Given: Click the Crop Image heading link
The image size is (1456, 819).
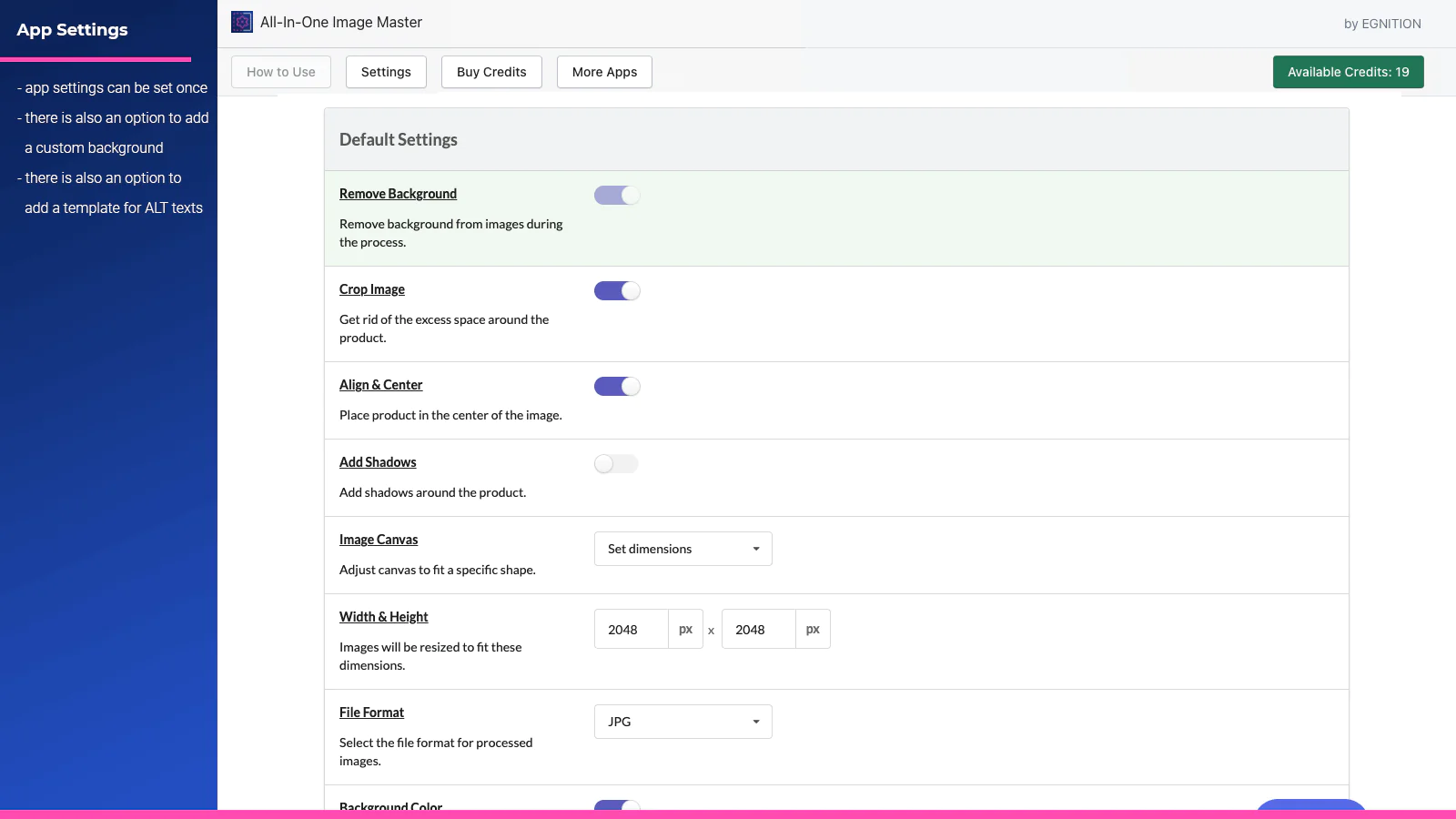Looking at the screenshot, I should click(371, 289).
